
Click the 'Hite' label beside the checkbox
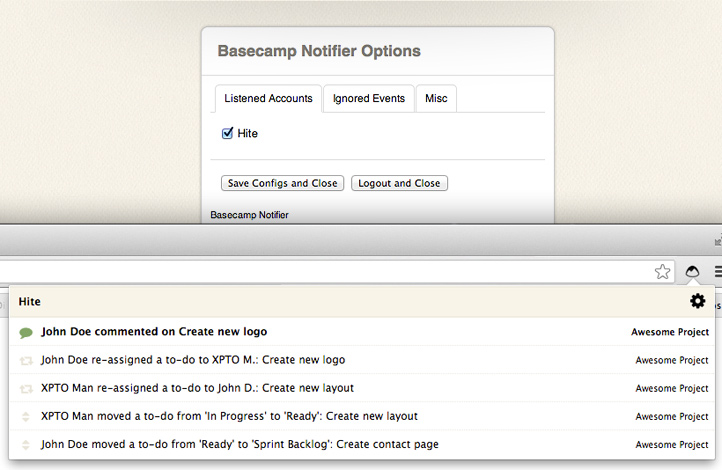click(x=247, y=133)
